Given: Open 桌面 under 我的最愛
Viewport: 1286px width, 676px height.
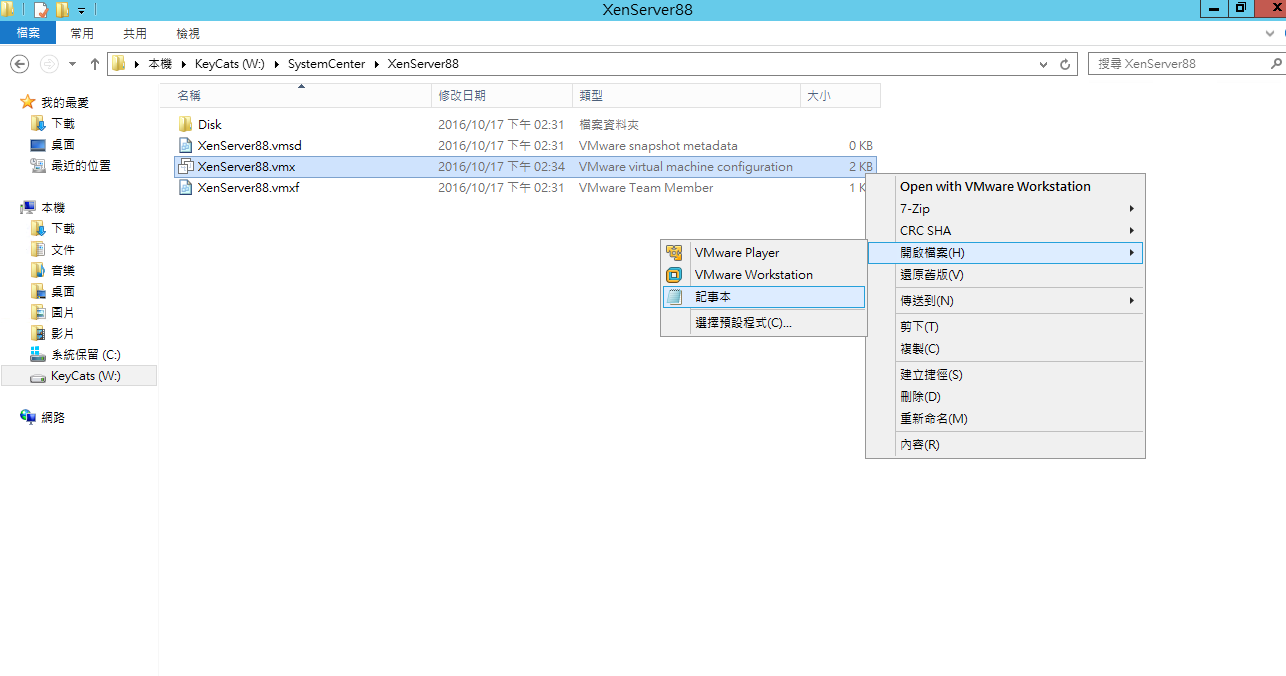Looking at the screenshot, I should (63, 144).
